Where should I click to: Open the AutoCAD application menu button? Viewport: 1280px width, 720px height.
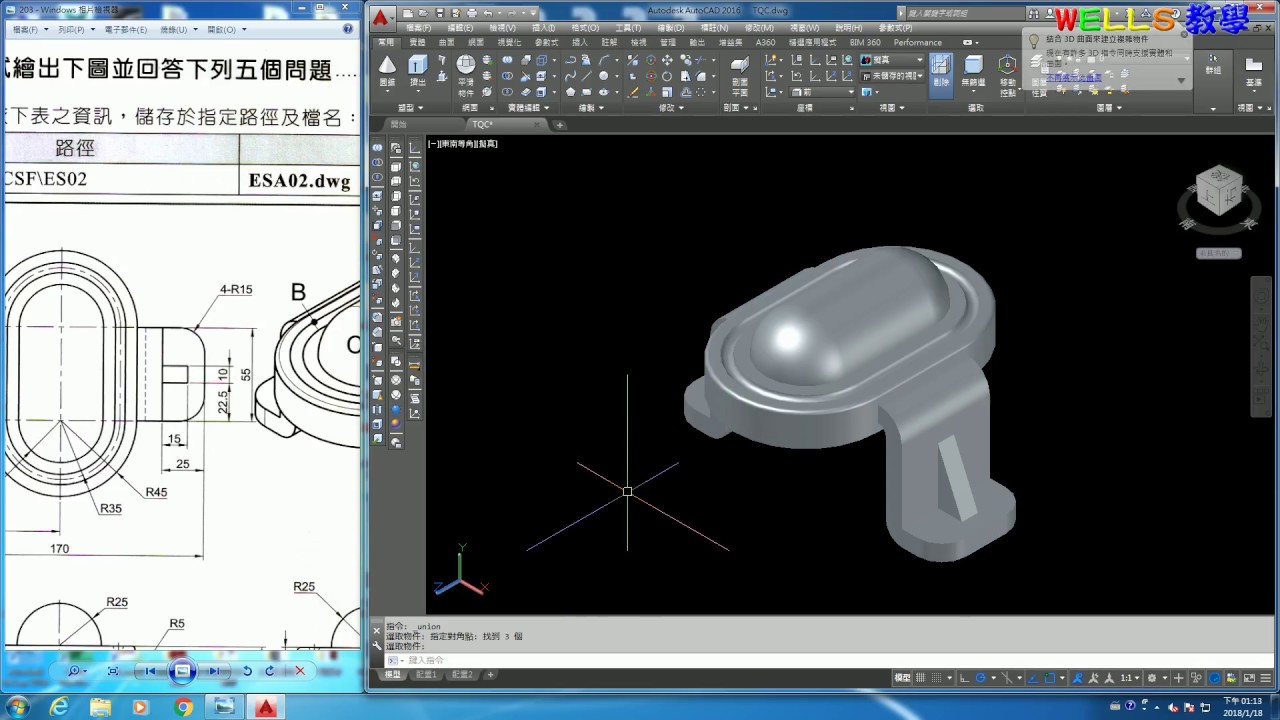click(380, 17)
